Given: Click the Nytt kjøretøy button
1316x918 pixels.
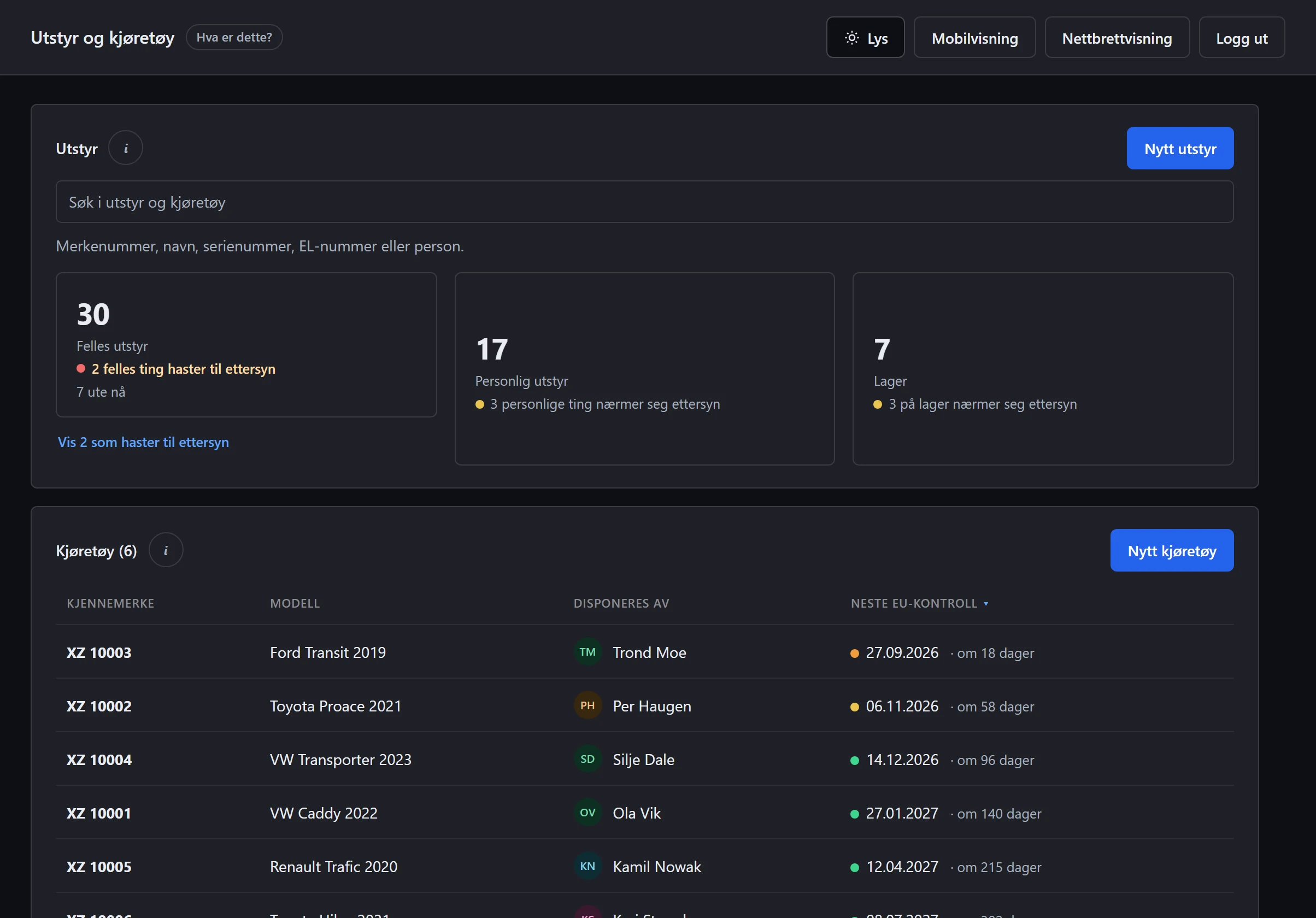Looking at the screenshot, I should (1172, 551).
